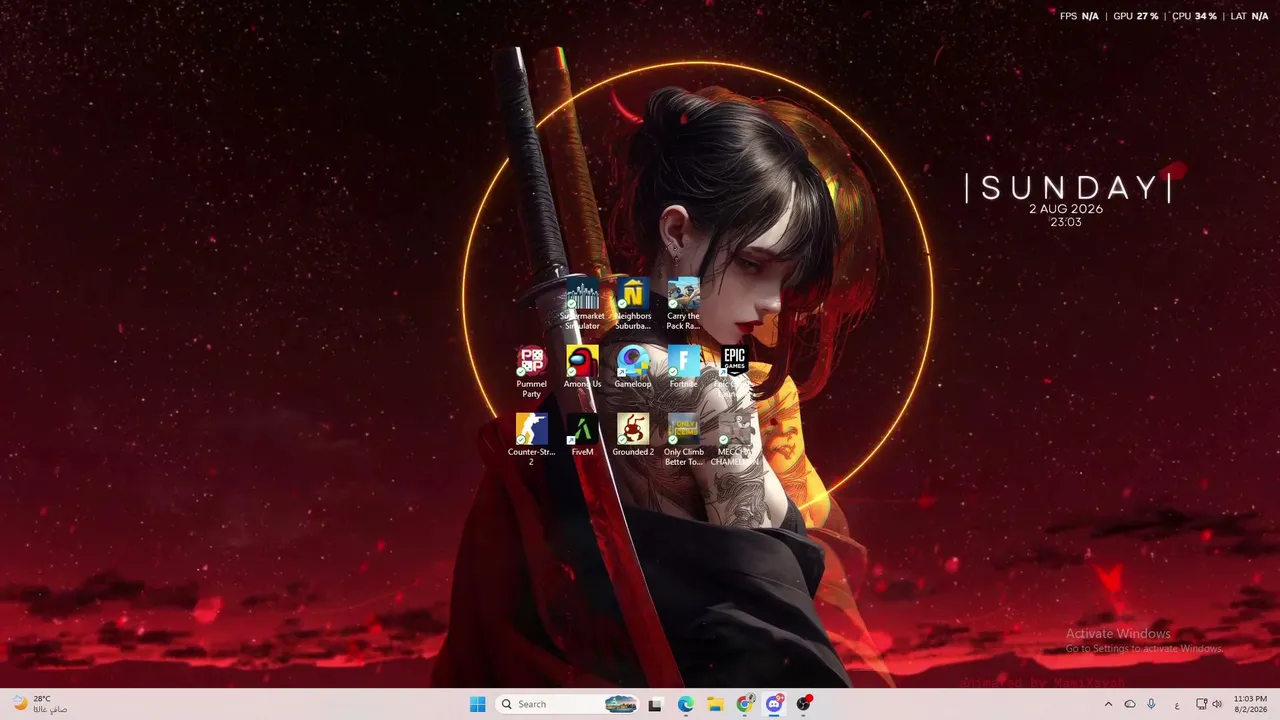Switch to OBS Studio on the taskbar
Screen dimensions: 1280x720
click(x=804, y=704)
